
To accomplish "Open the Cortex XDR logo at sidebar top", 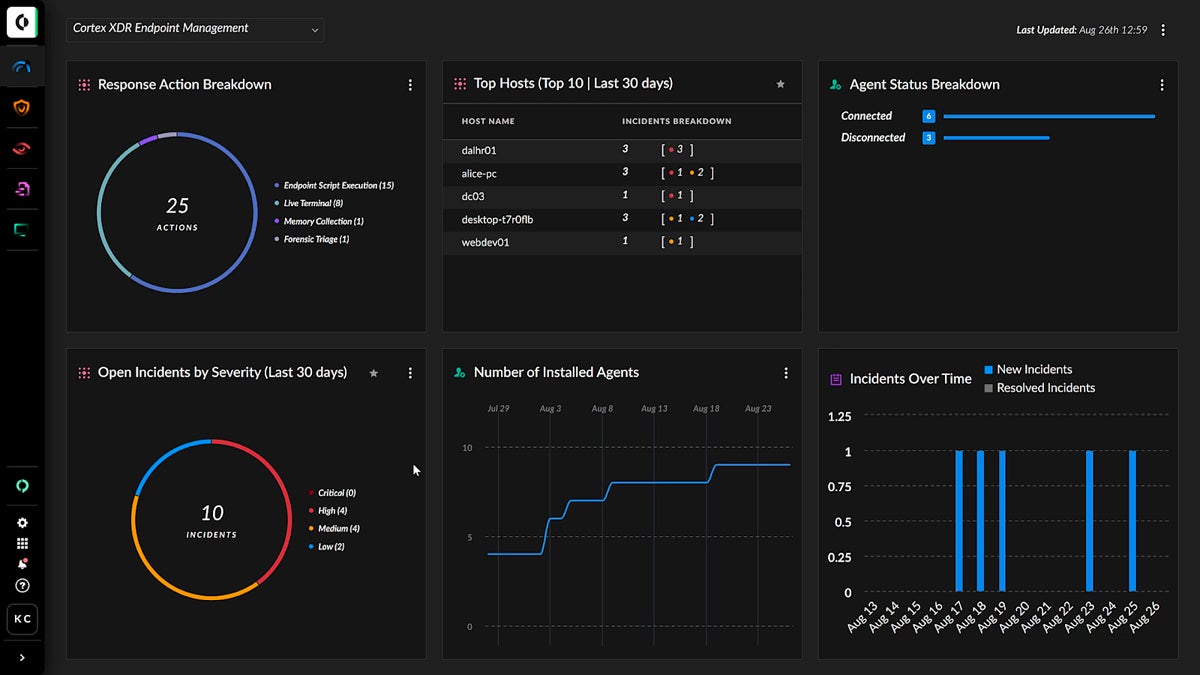I will [22, 22].
